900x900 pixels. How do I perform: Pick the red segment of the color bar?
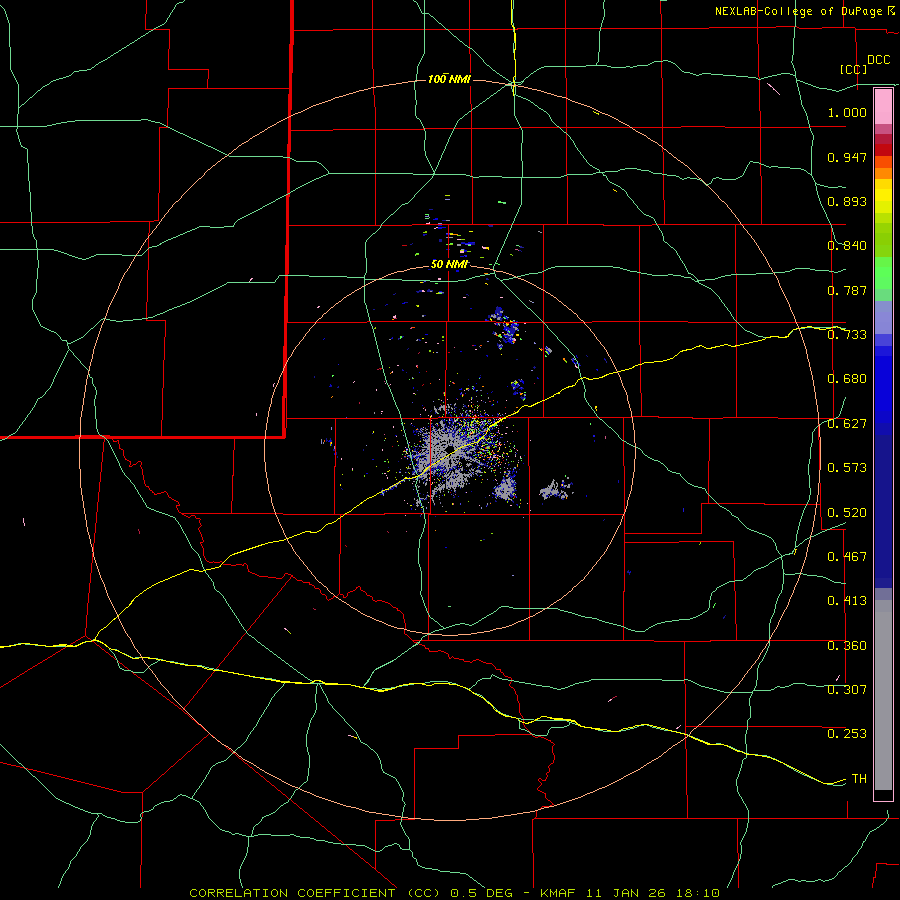883,150
